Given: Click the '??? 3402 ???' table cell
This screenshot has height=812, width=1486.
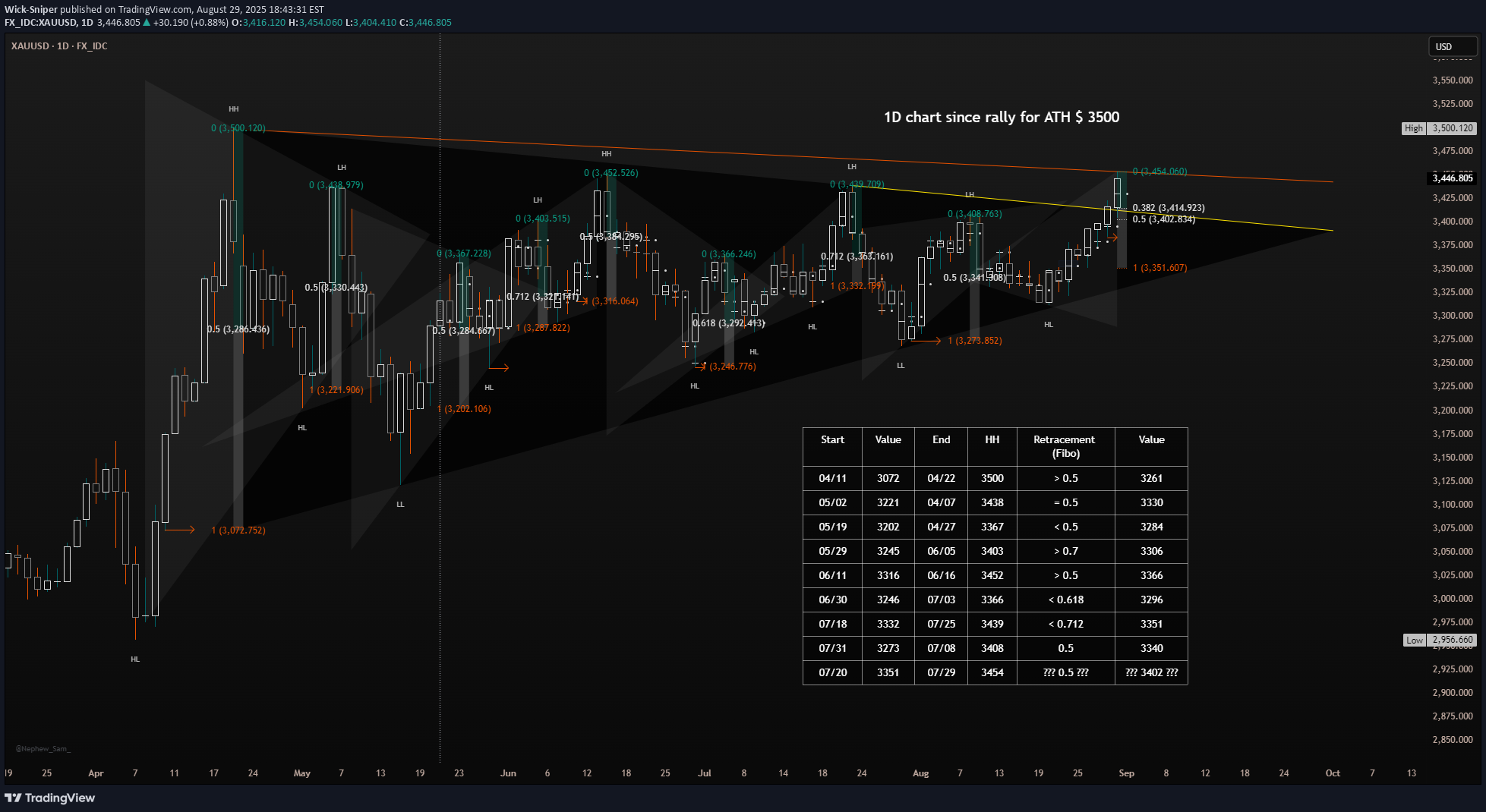Looking at the screenshot, I should [1151, 672].
